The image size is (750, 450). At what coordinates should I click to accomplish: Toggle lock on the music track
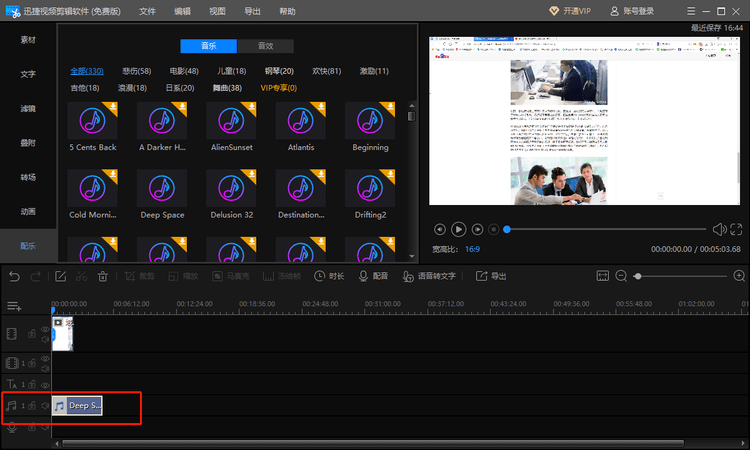pyautogui.click(x=32, y=406)
